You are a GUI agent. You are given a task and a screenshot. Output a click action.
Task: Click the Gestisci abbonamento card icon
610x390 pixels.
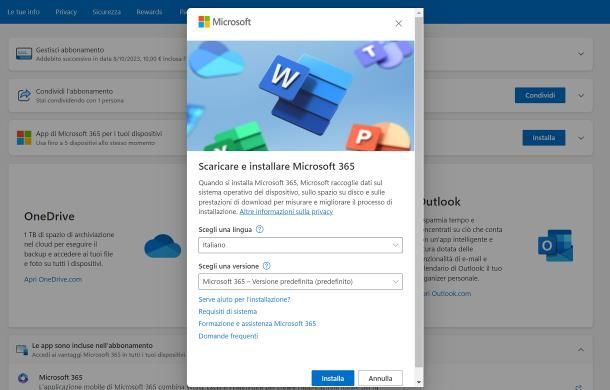[24, 53]
